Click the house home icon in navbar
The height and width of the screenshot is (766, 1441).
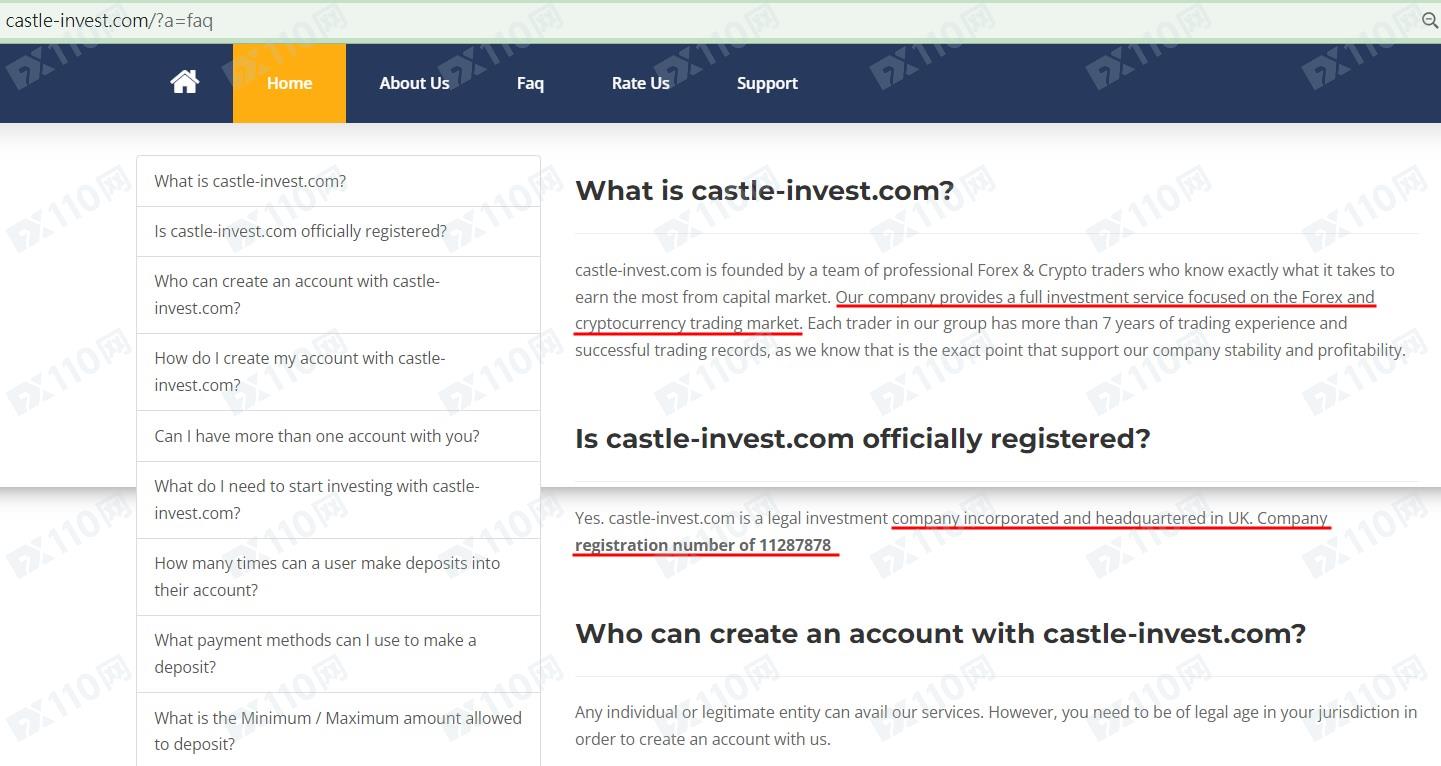pos(185,82)
